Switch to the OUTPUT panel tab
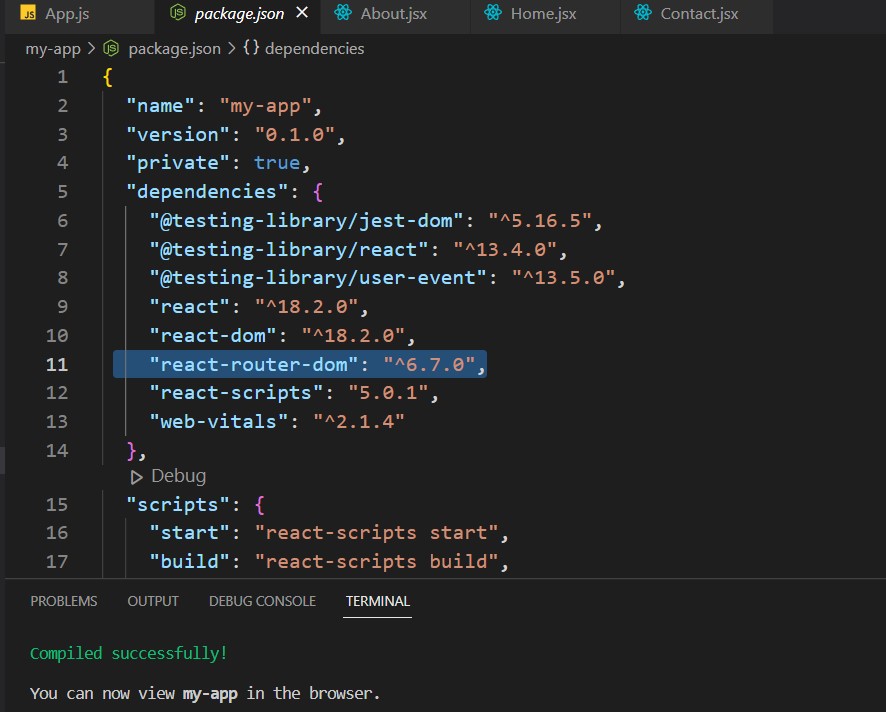This screenshot has height=712, width=886. point(153,601)
